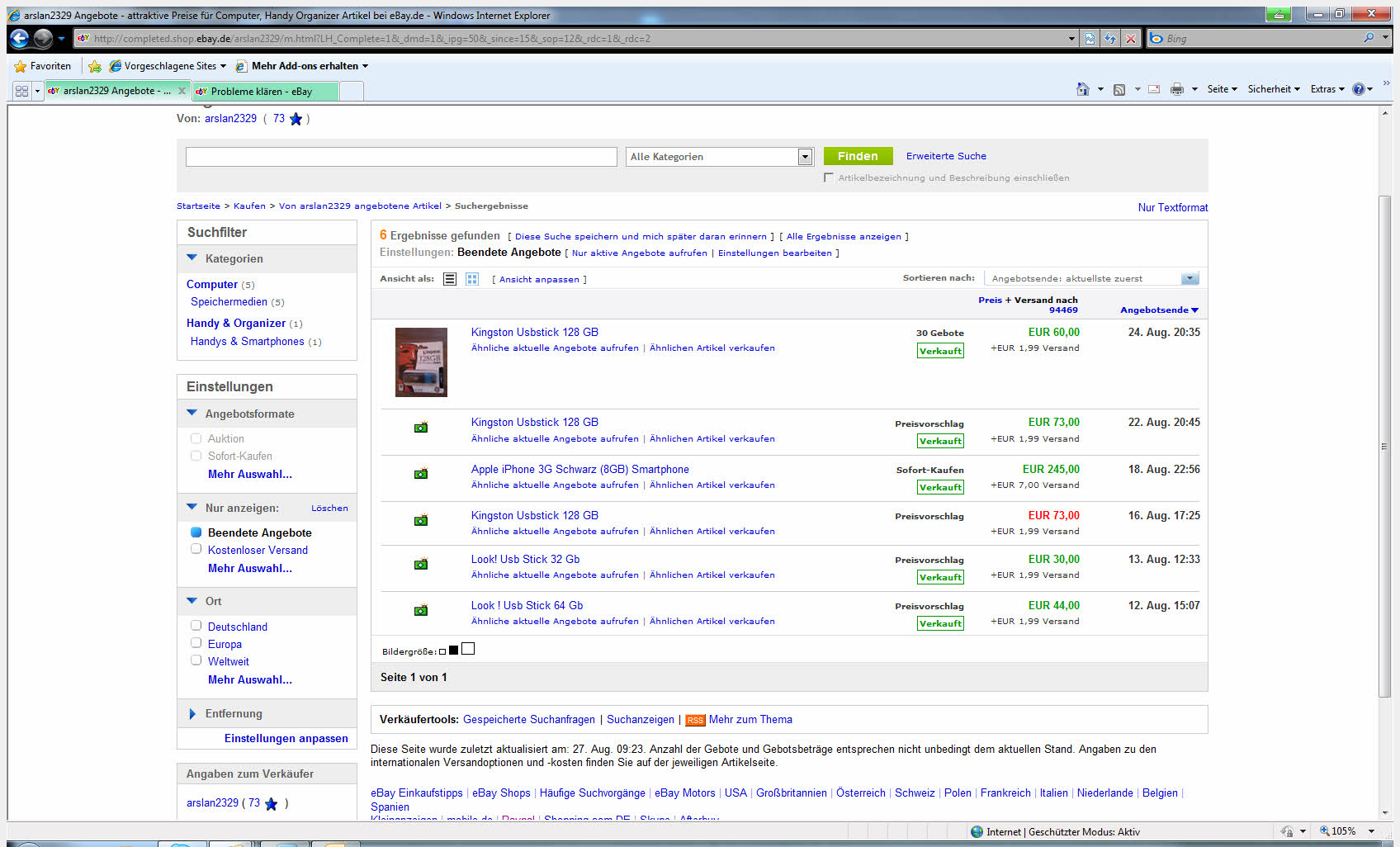Click the Help question mark icon
This screenshot has width=1400, height=847.
pos(1359,89)
